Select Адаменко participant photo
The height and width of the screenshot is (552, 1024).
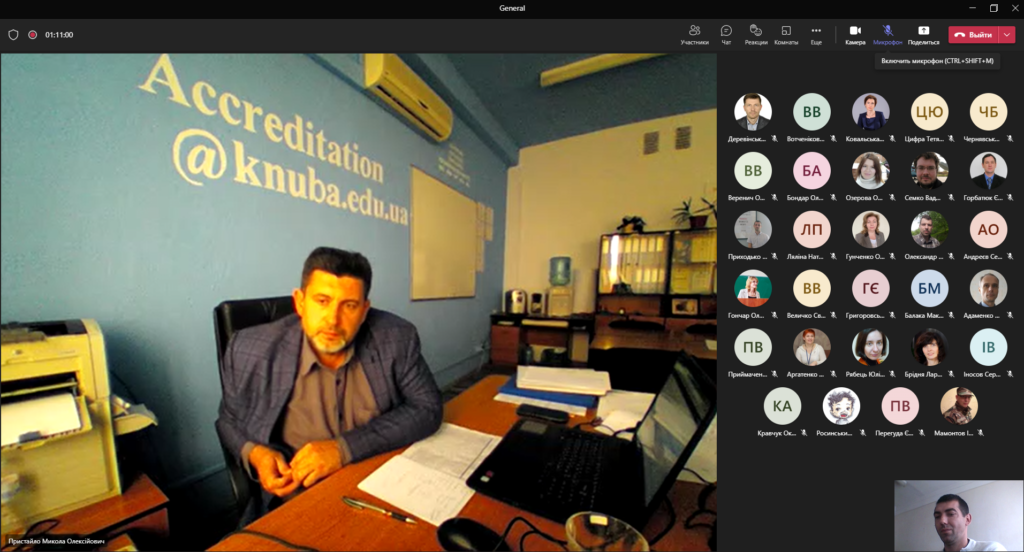tap(988, 288)
